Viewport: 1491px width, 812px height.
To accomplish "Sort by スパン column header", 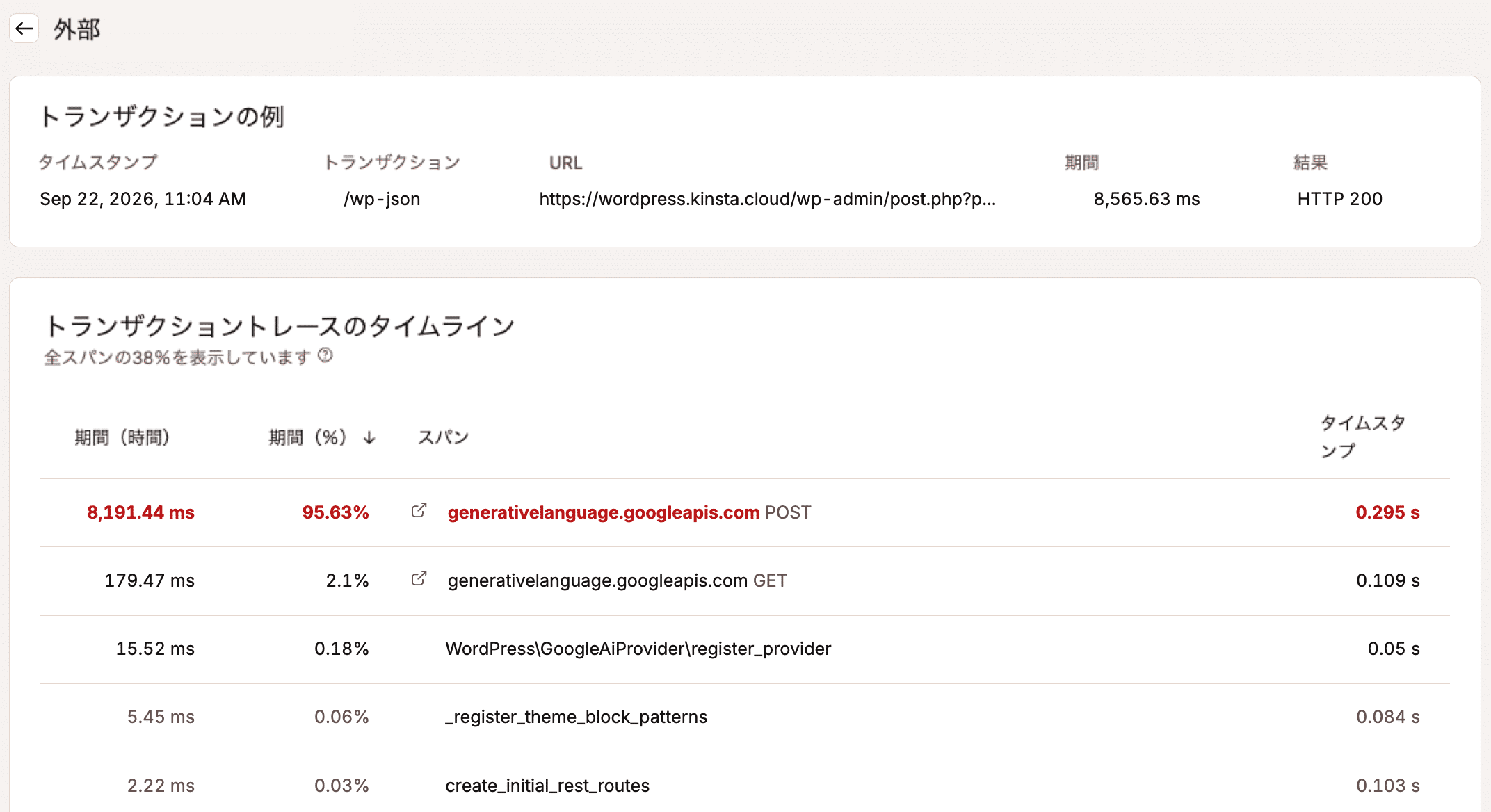I will [443, 437].
